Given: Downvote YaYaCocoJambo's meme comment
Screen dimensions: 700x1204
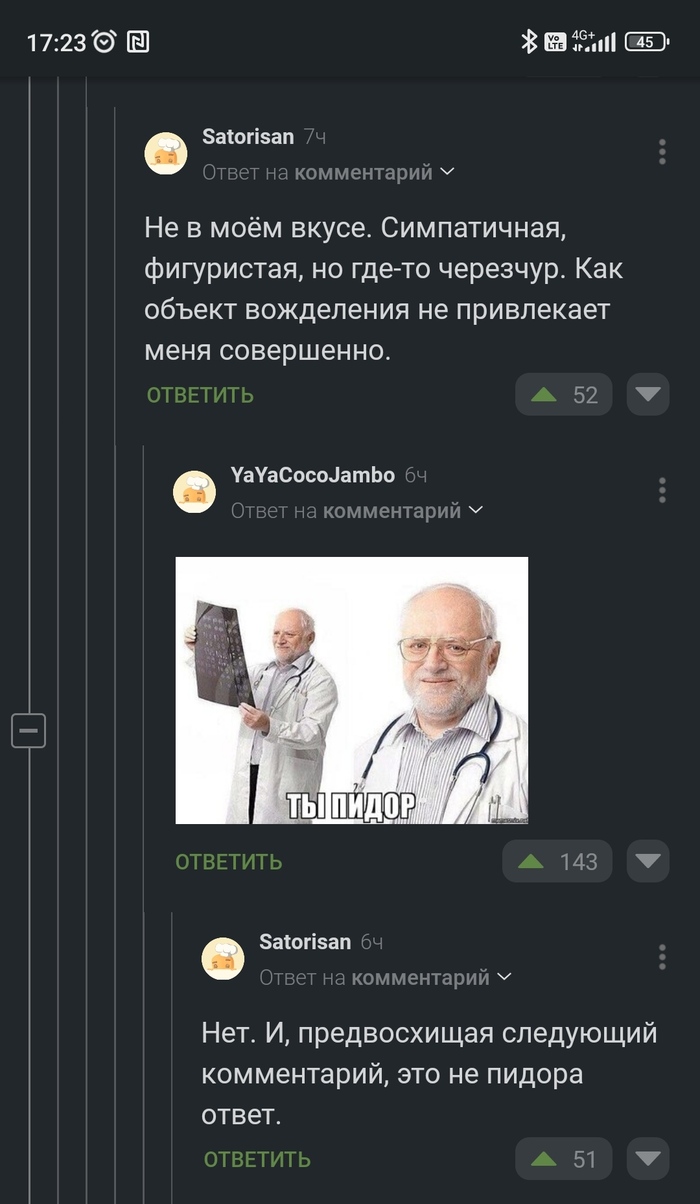Looking at the screenshot, I should (648, 861).
